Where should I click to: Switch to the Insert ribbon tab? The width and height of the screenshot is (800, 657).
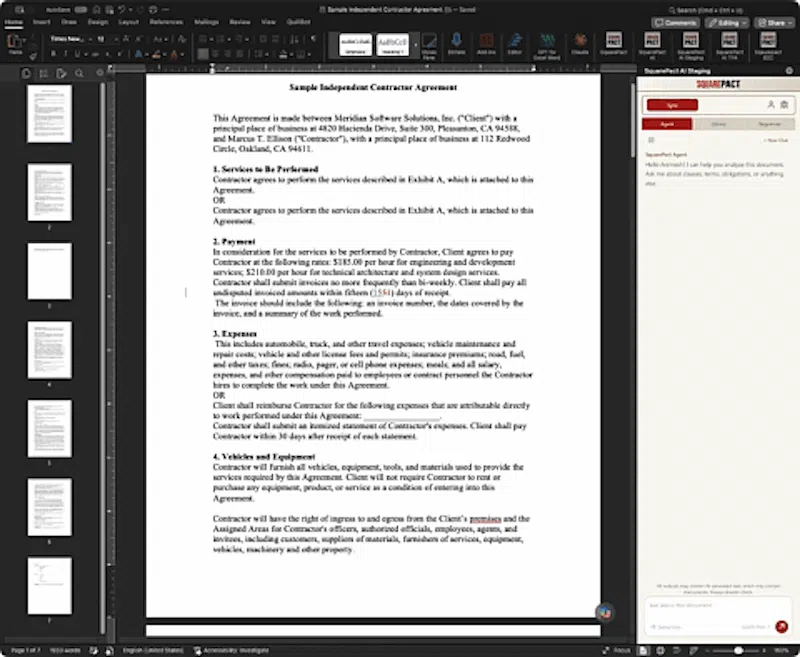coord(41,22)
